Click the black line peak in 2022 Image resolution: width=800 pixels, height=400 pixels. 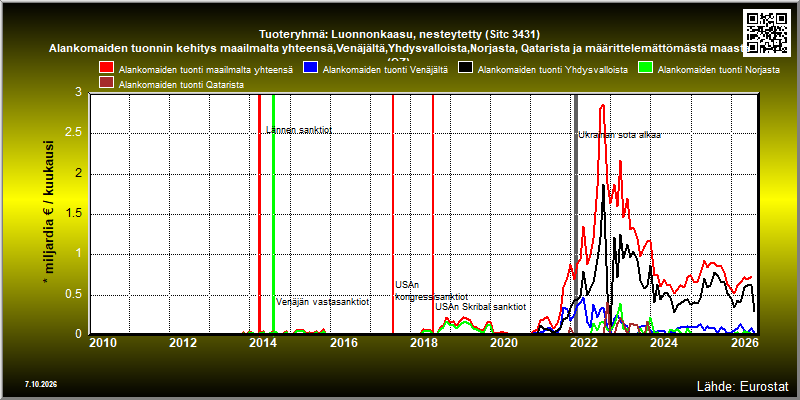604,185
